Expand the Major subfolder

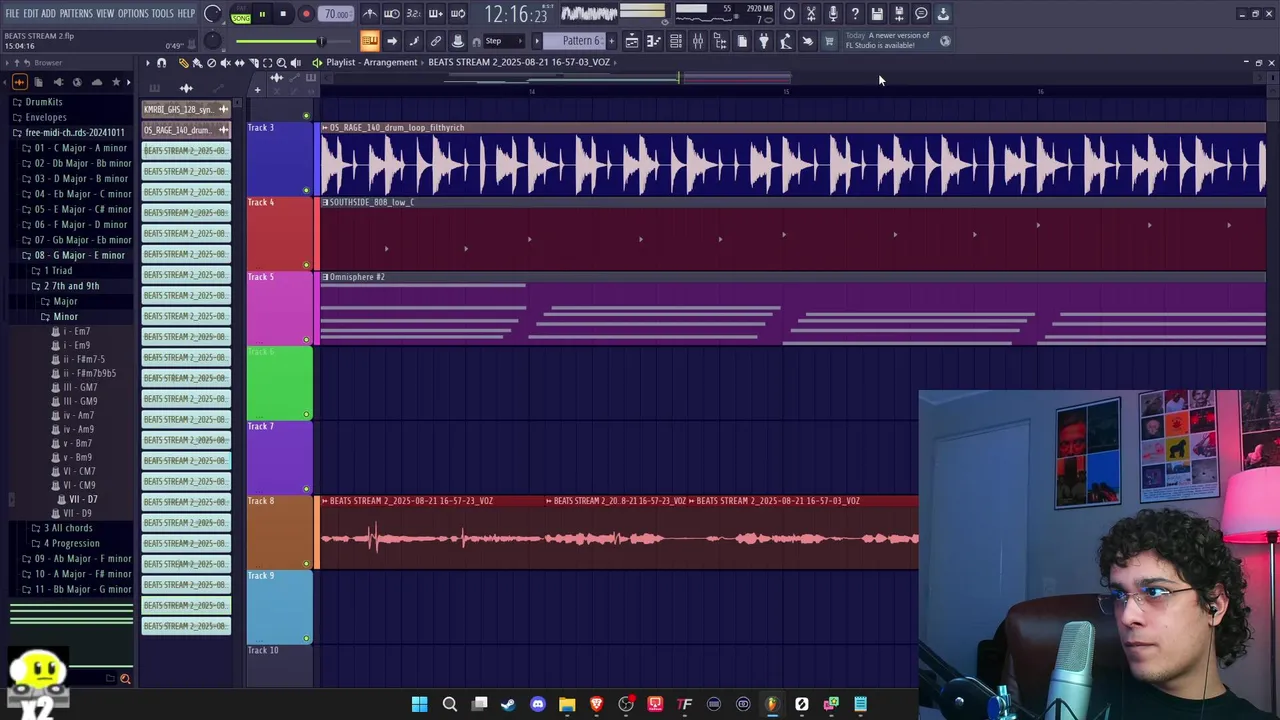click(65, 301)
